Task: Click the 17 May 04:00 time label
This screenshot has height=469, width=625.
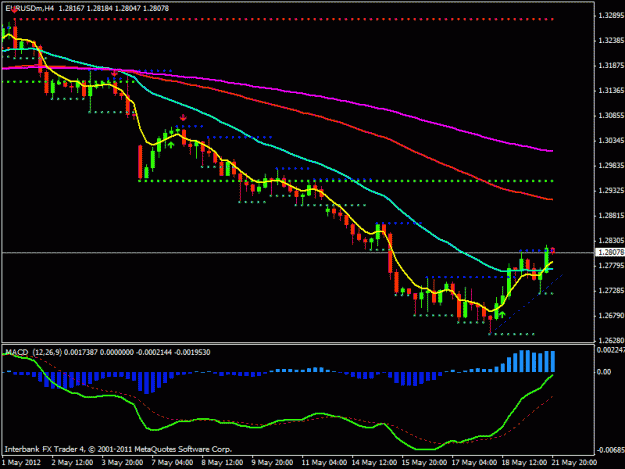Action: click(x=474, y=463)
